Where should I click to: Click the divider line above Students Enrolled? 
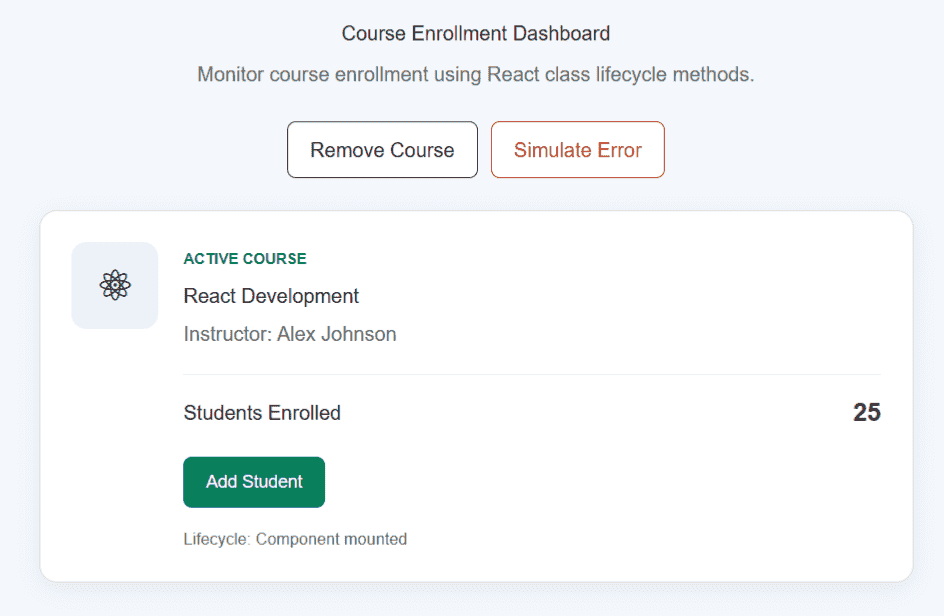coord(532,375)
